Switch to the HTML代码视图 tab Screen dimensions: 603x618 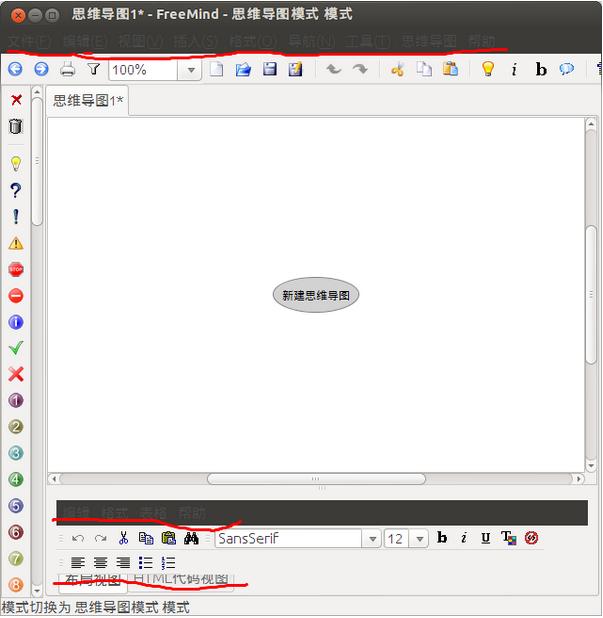point(181,580)
